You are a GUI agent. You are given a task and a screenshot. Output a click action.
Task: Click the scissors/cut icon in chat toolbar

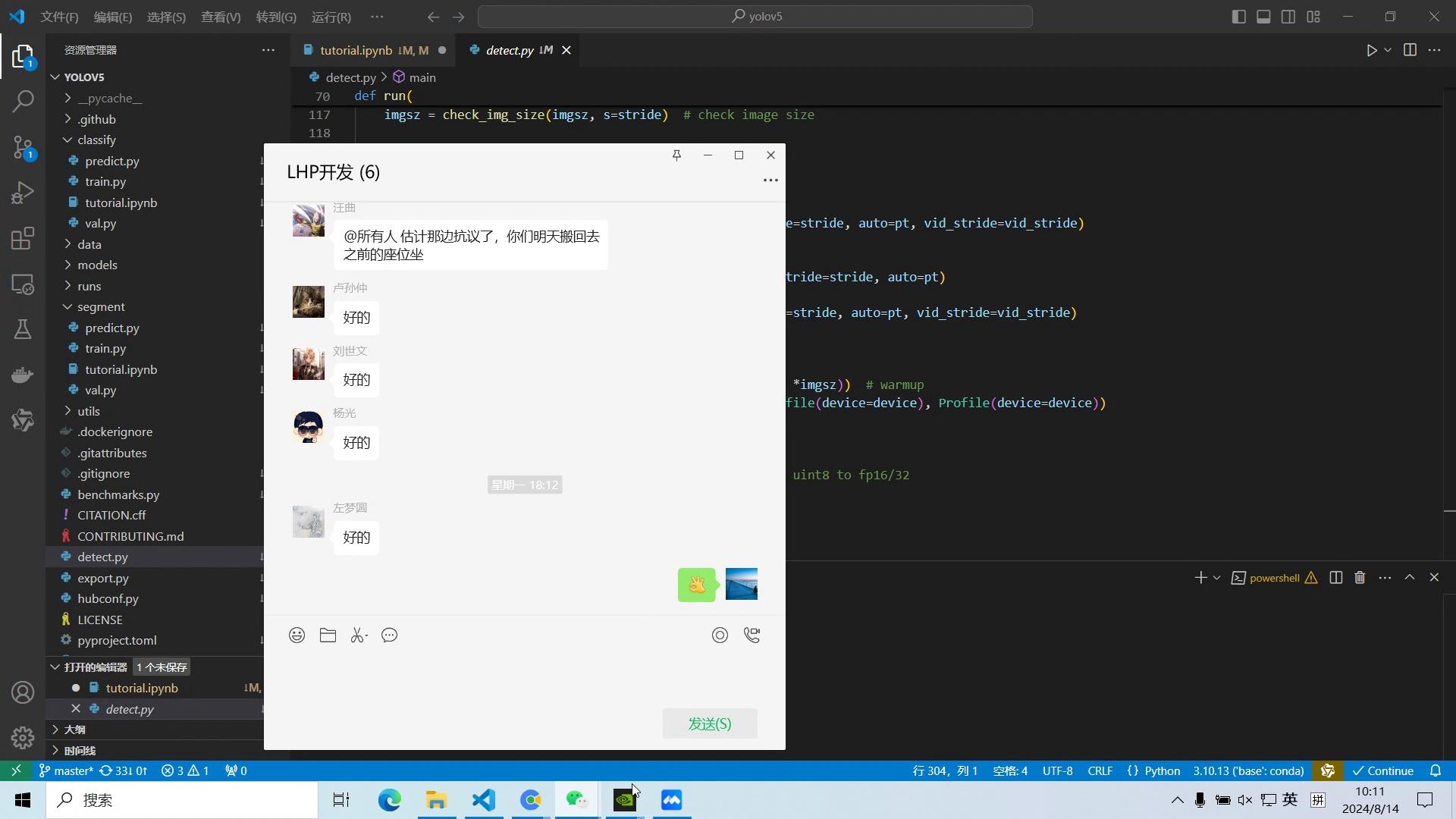click(x=357, y=635)
